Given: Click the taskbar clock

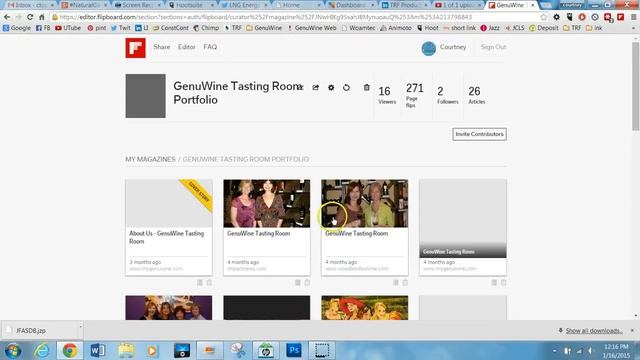Looking at the screenshot, I should point(616,351).
